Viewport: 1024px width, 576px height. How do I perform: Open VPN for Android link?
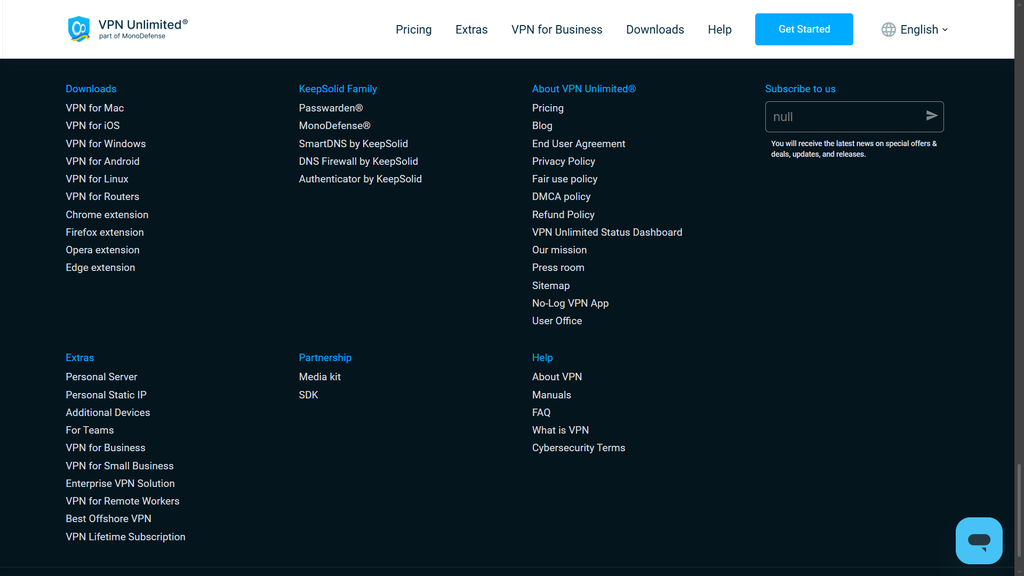point(103,161)
